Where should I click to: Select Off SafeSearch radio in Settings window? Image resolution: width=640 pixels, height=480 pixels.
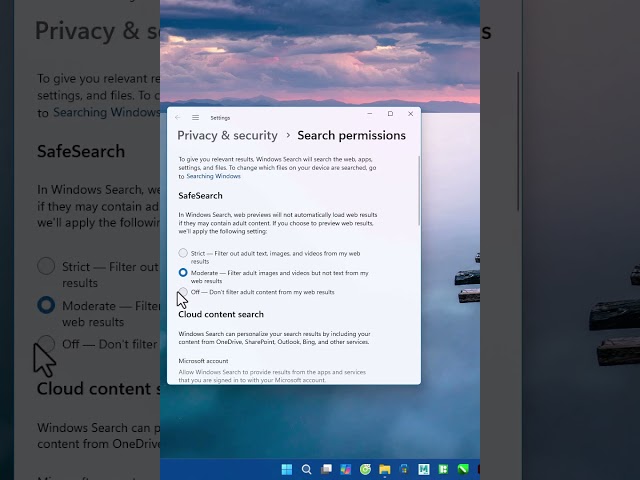pos(183,291)
